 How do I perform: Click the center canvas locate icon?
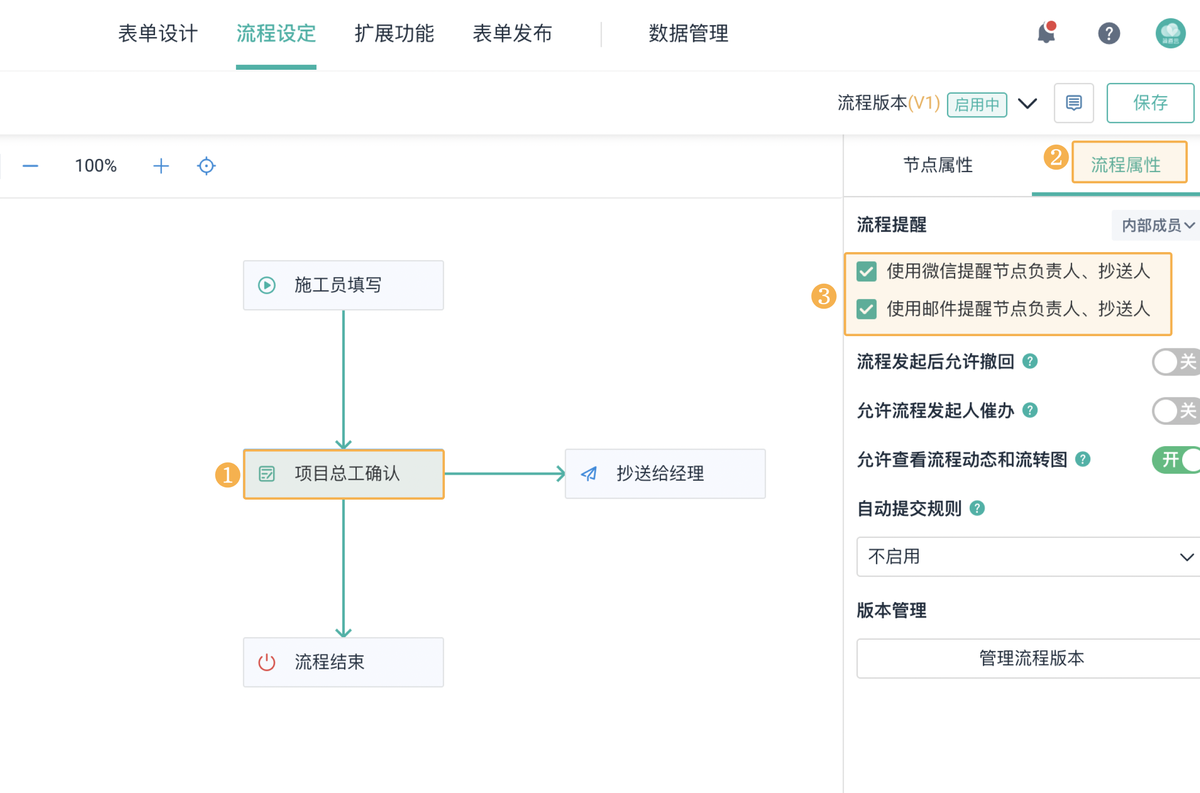[x=206, y=166]
